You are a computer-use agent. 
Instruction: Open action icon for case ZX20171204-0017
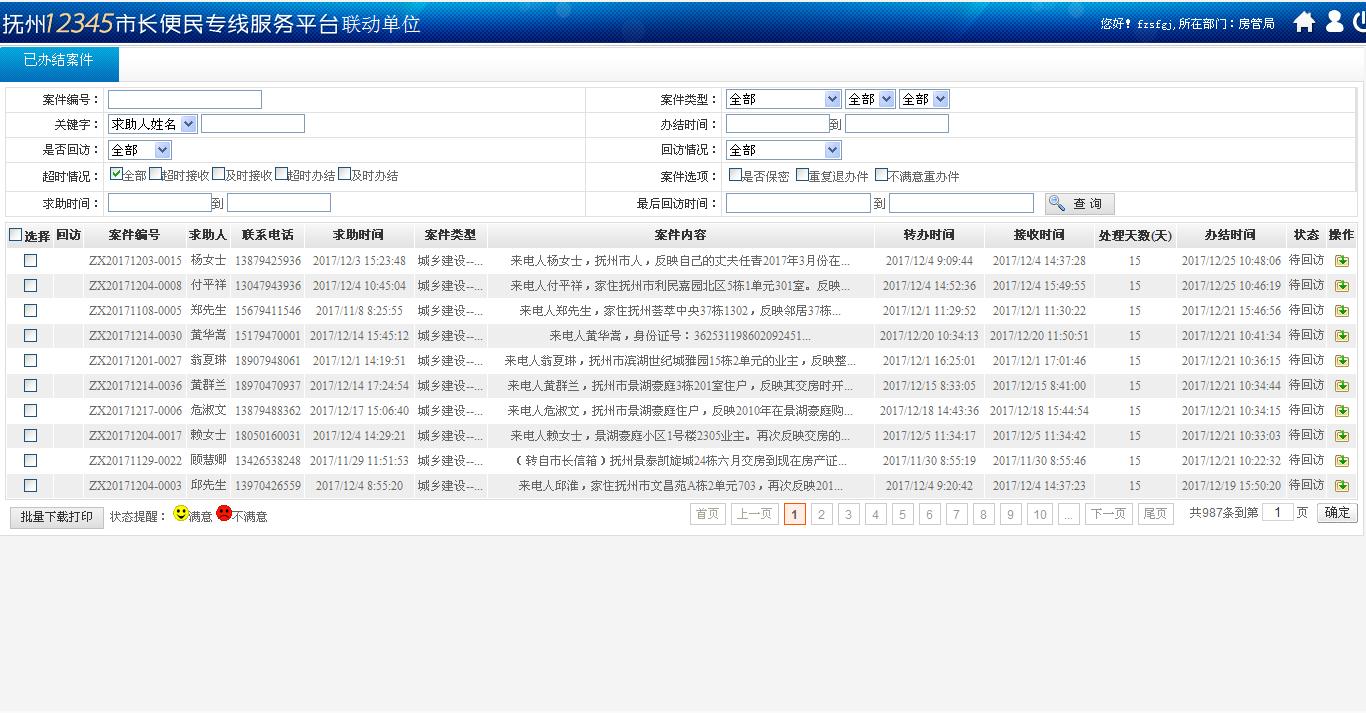click(1341, 436)
